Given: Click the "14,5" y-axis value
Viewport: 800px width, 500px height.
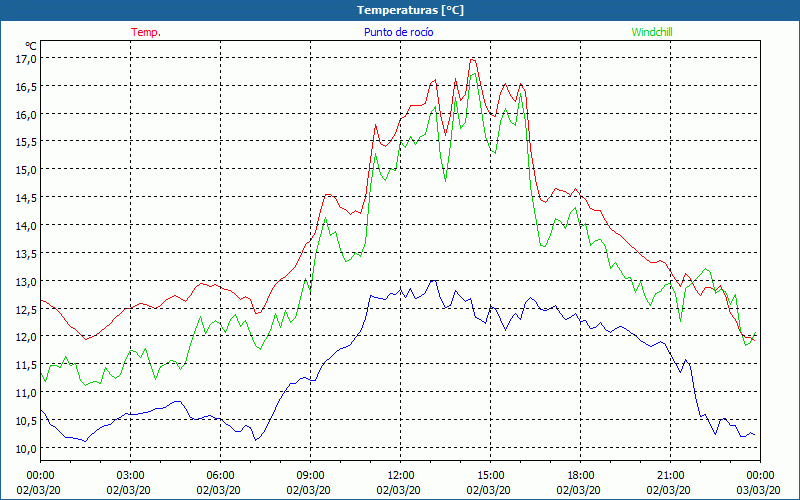Looking at the screenshot, I should coord(26,197).
